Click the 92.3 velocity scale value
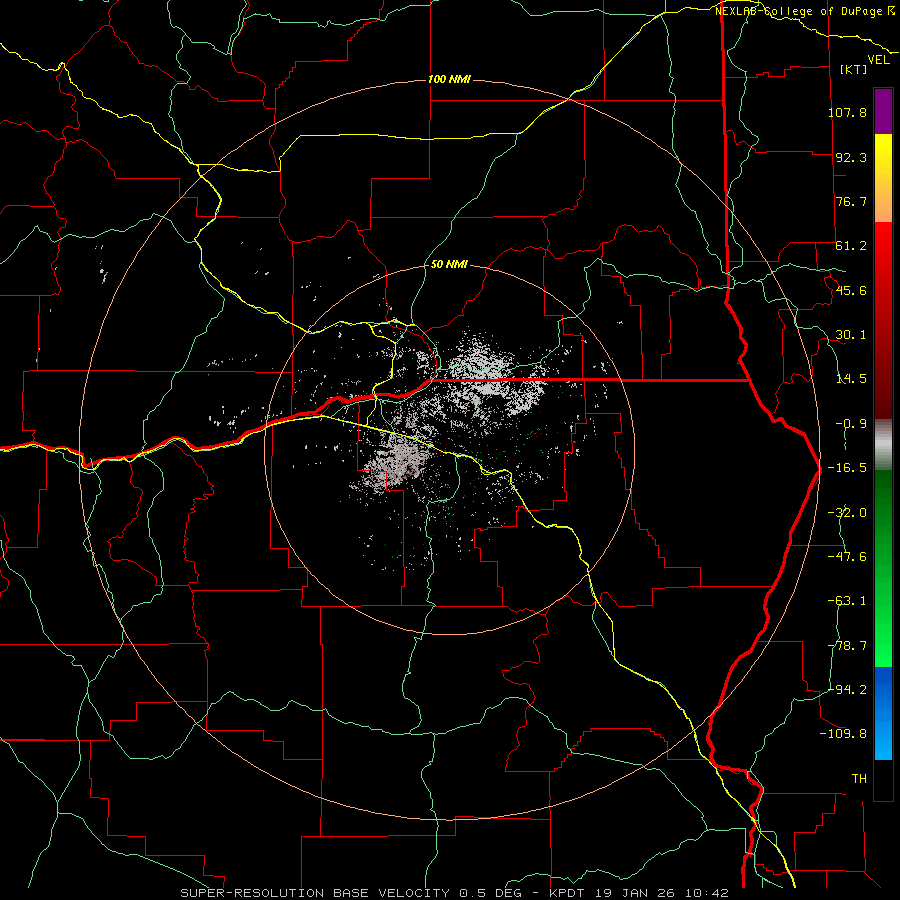Viewport: 900px width, 900px height. tap(851, 157)
